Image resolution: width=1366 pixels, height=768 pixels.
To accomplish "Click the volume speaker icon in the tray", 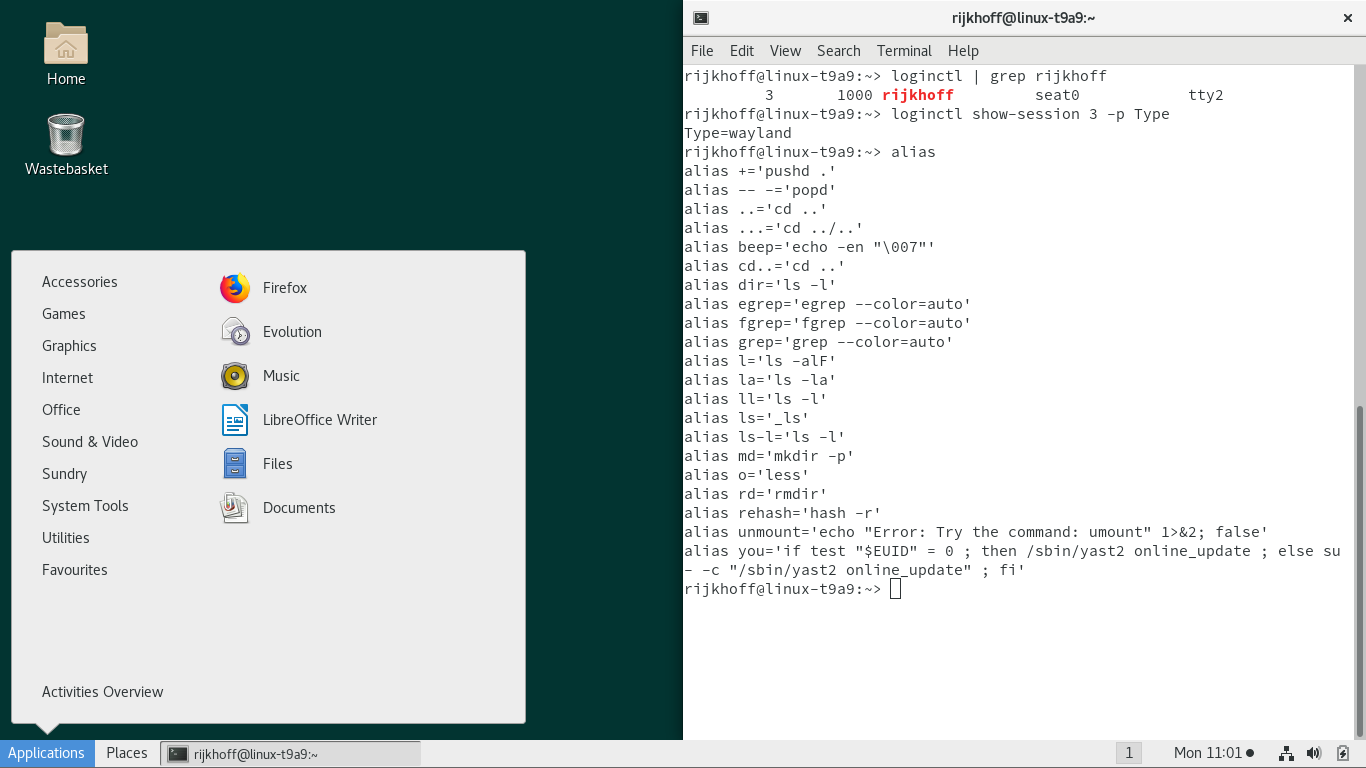I will pos(1315,753).
